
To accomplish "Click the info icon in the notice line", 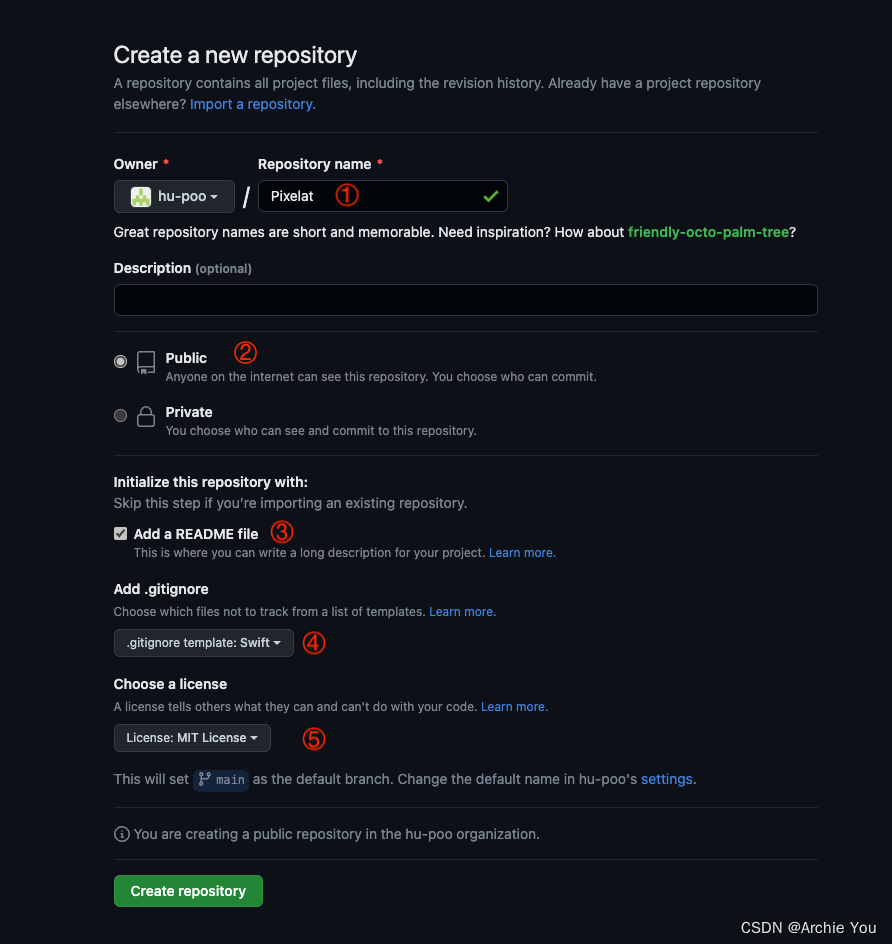I will (121, 833).
